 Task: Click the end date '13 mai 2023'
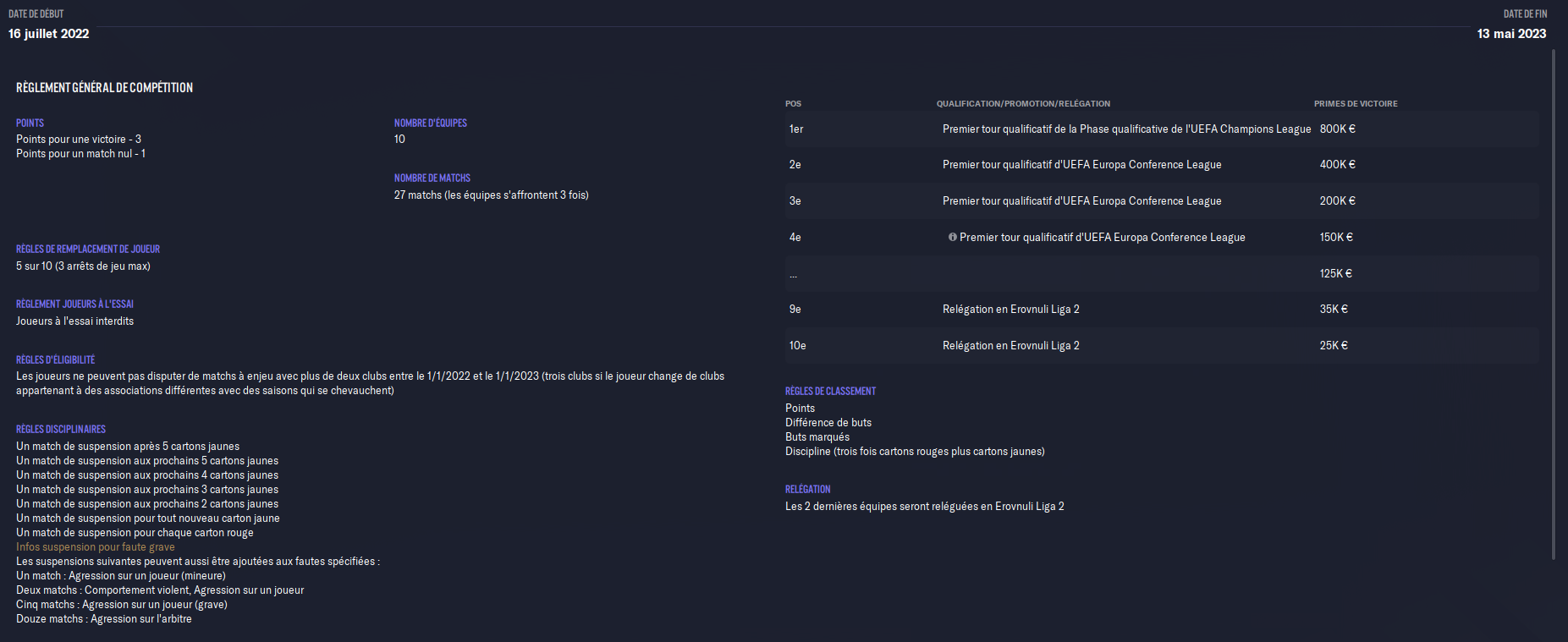point(1511,34)
